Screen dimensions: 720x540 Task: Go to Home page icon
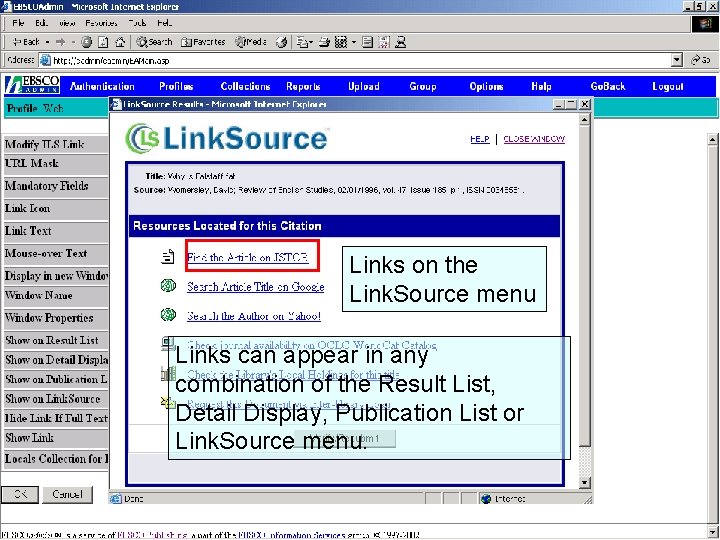(x=120, y=42)
